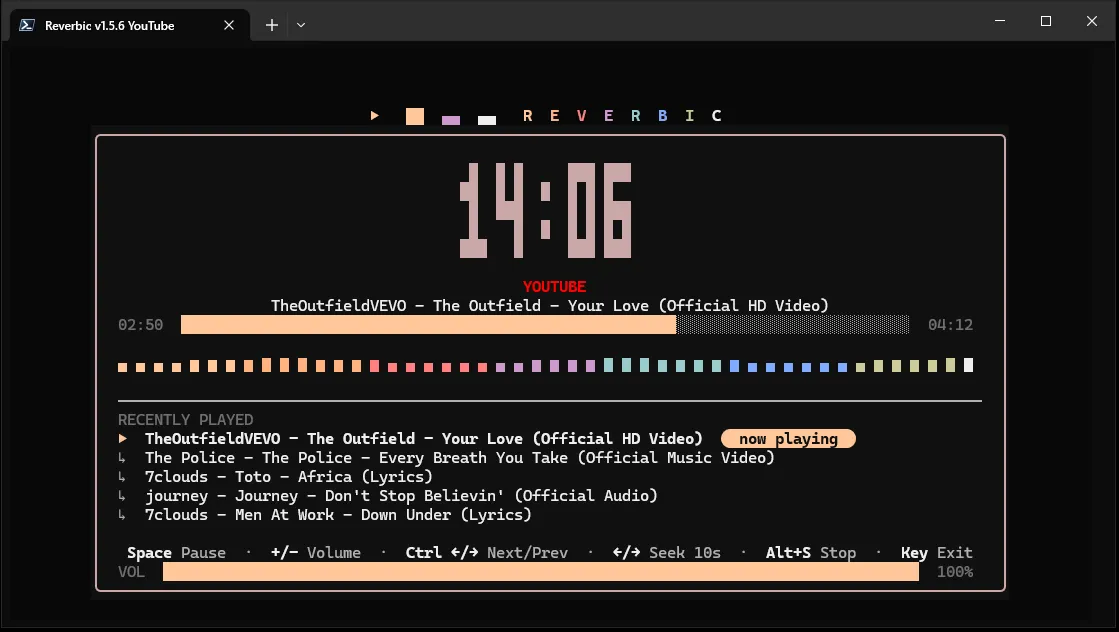Image resolution: width=1119 pixels, height=632 pixels.
Task: Click arrow marker beside The Police entry
Action: tap(122, 458)
